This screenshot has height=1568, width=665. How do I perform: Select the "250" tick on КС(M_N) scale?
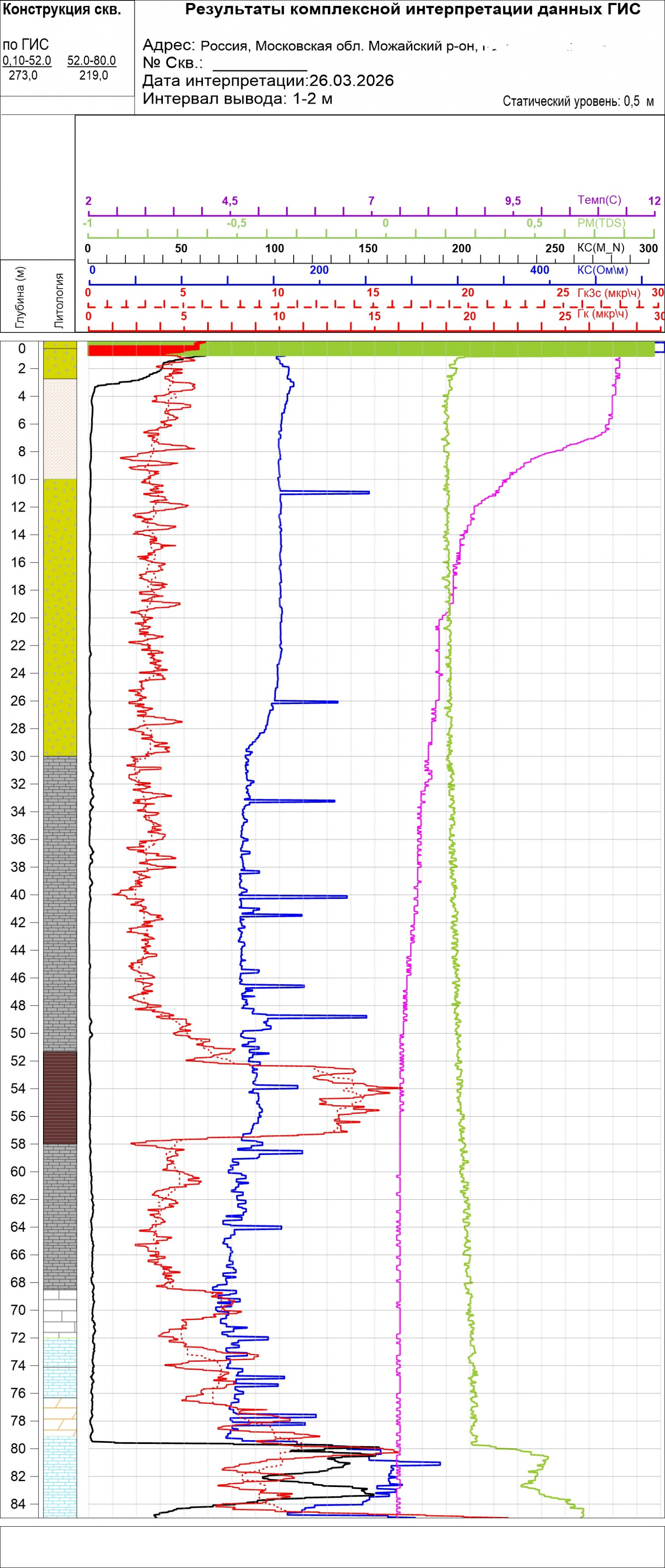pyautogui.click(x=555, y=248)
